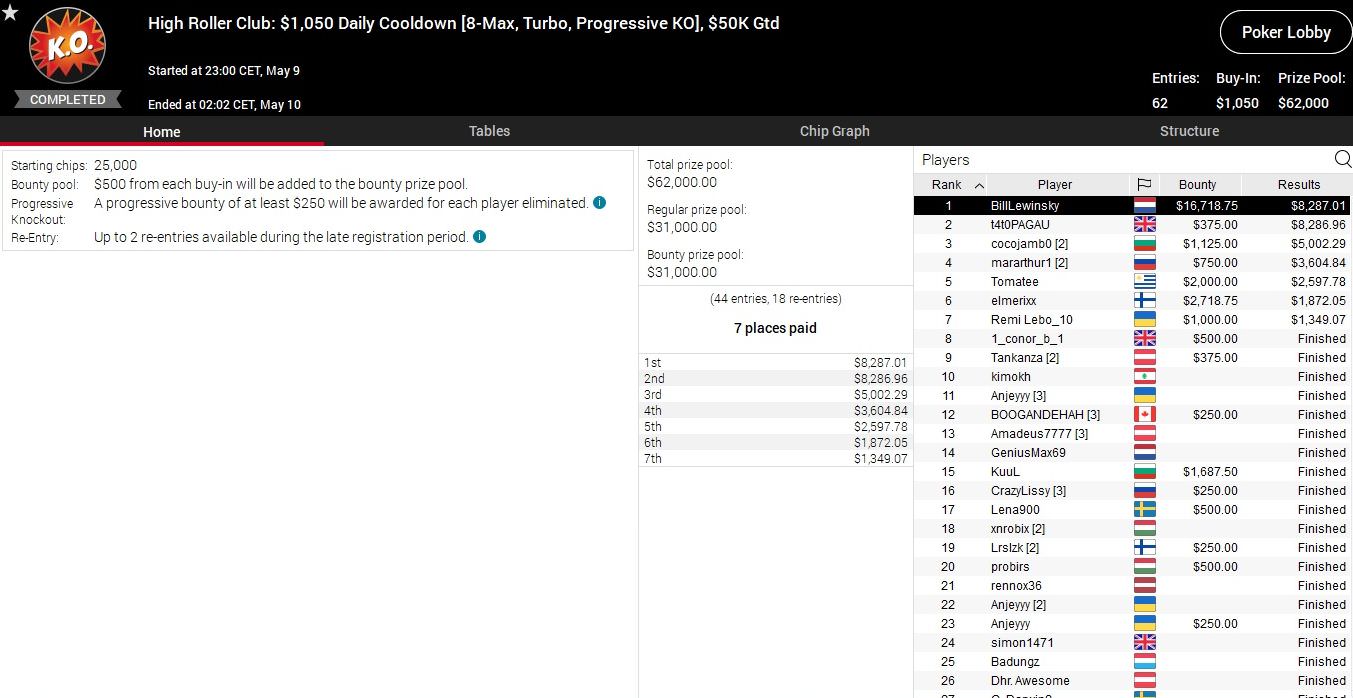Image resolution: width=1353 pixels, height=698 pixels.
Task: Sort by Player column header
Action: click(x=1054, y=185)
